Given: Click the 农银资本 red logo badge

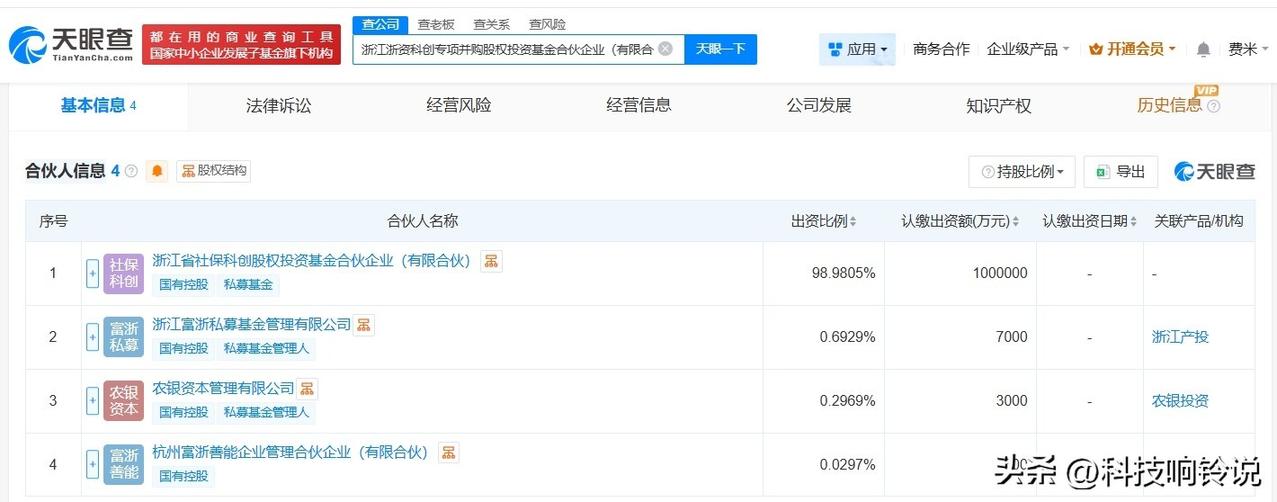Looking at the screenshot, I should pyautogui.click(x=124, y=401).
